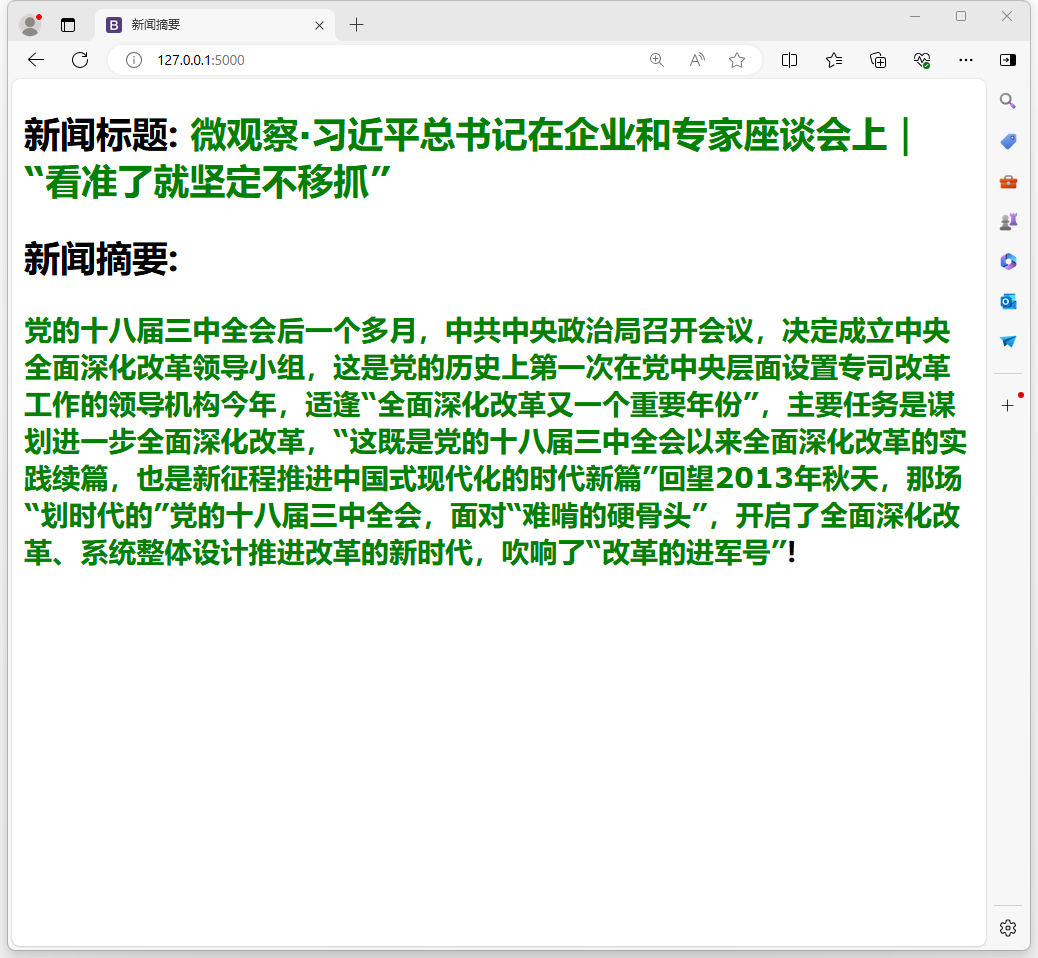Enable split screen view

[789, 60]
